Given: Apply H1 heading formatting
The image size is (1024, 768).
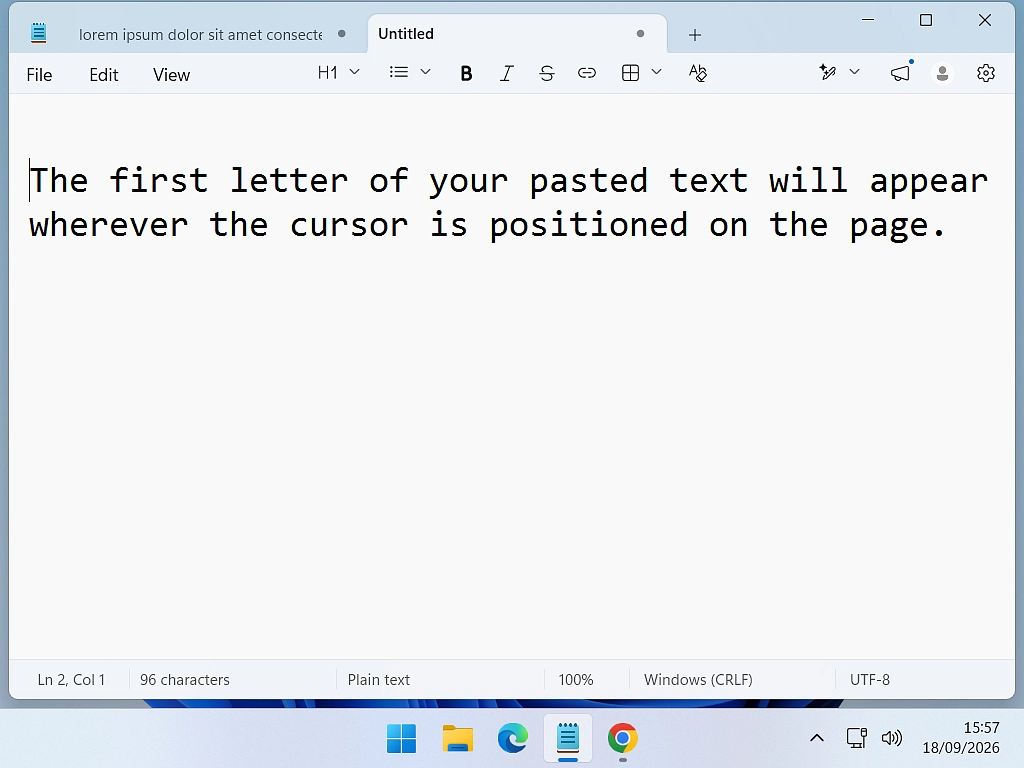Looking at the screenshot, I should pos(327,72).
